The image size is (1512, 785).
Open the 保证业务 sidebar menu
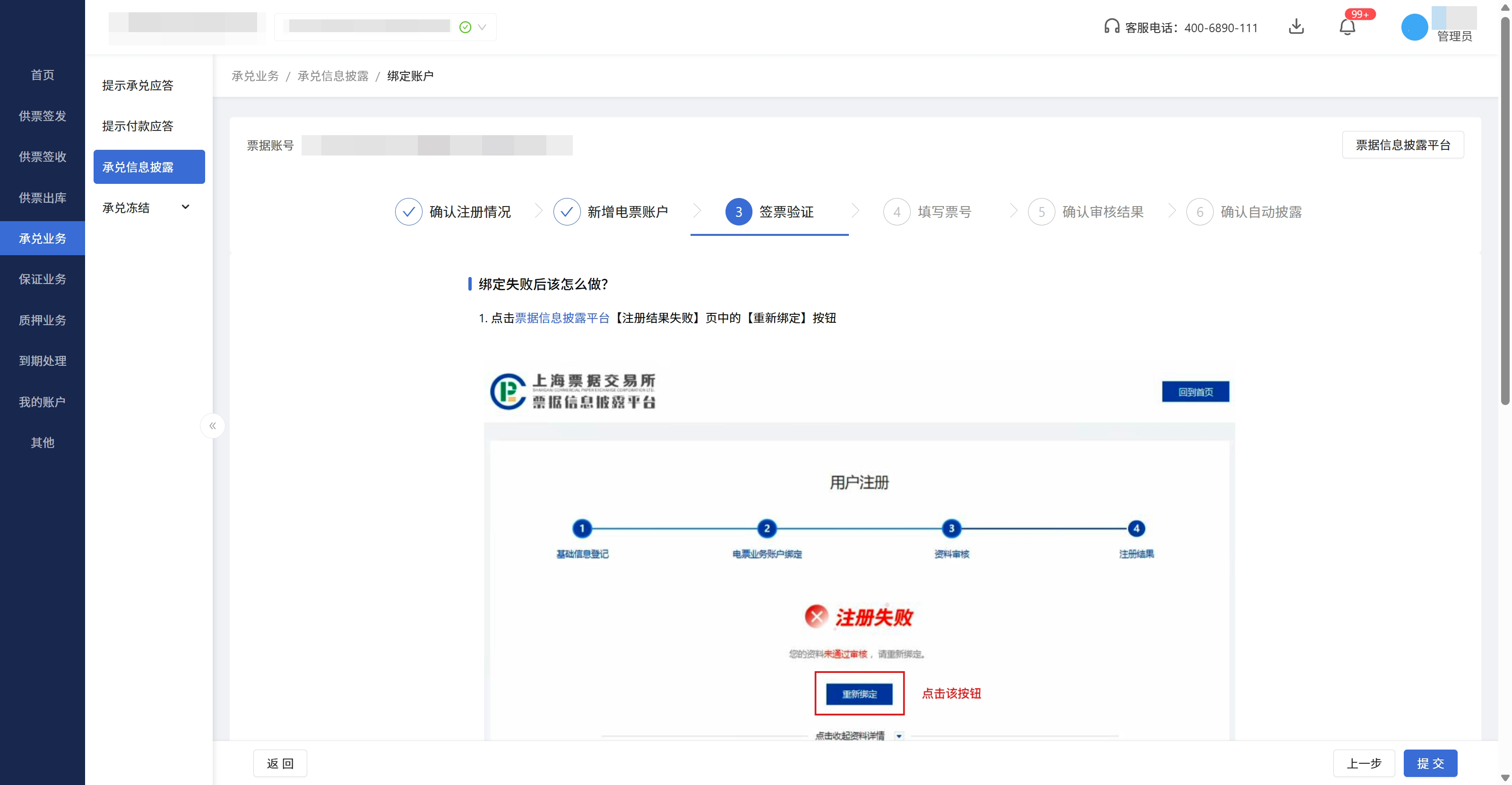tap(42, 279)
